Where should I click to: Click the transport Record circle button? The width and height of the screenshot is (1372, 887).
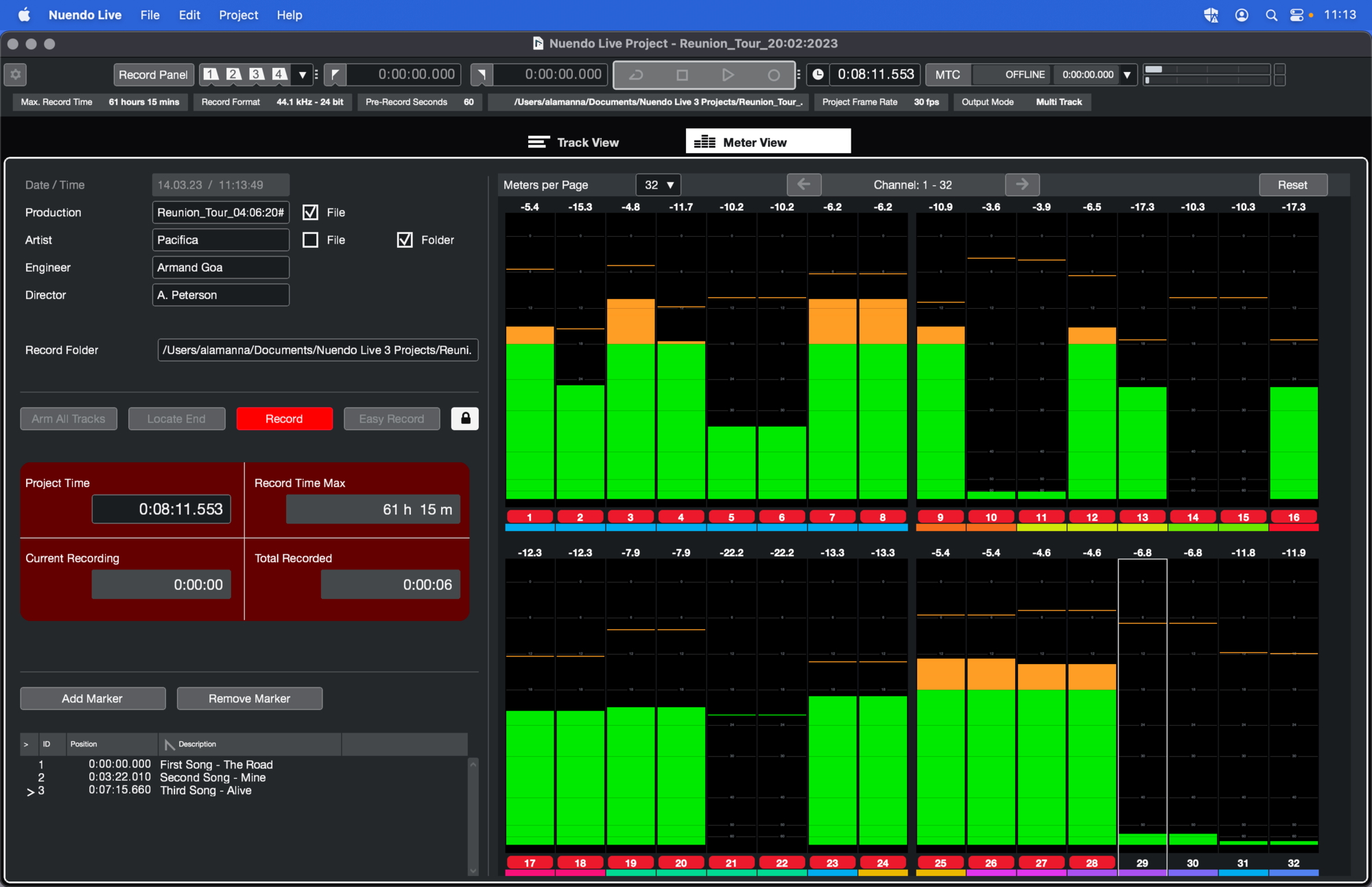[773, 75]
